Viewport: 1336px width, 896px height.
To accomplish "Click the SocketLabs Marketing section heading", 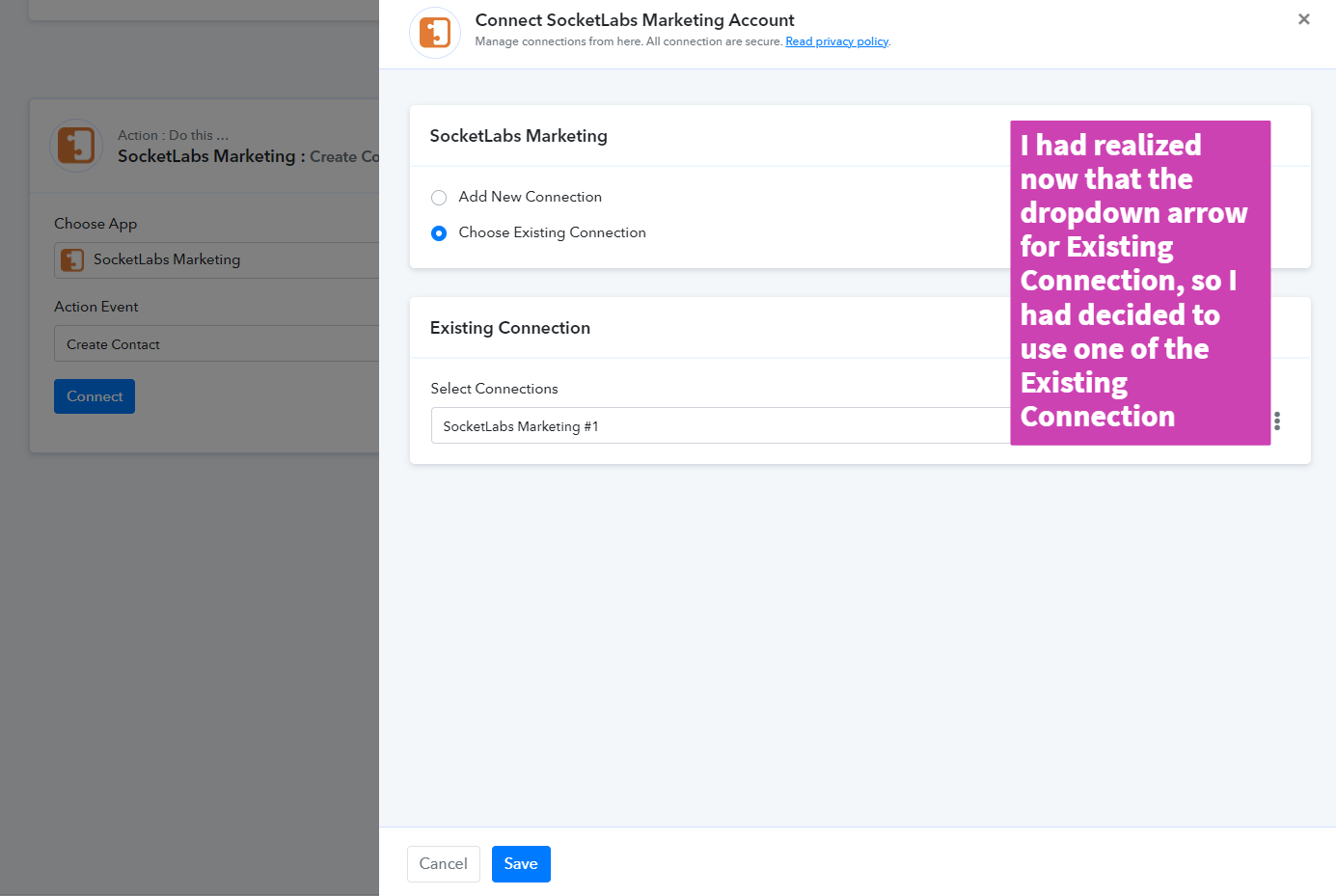I will 519,136.
